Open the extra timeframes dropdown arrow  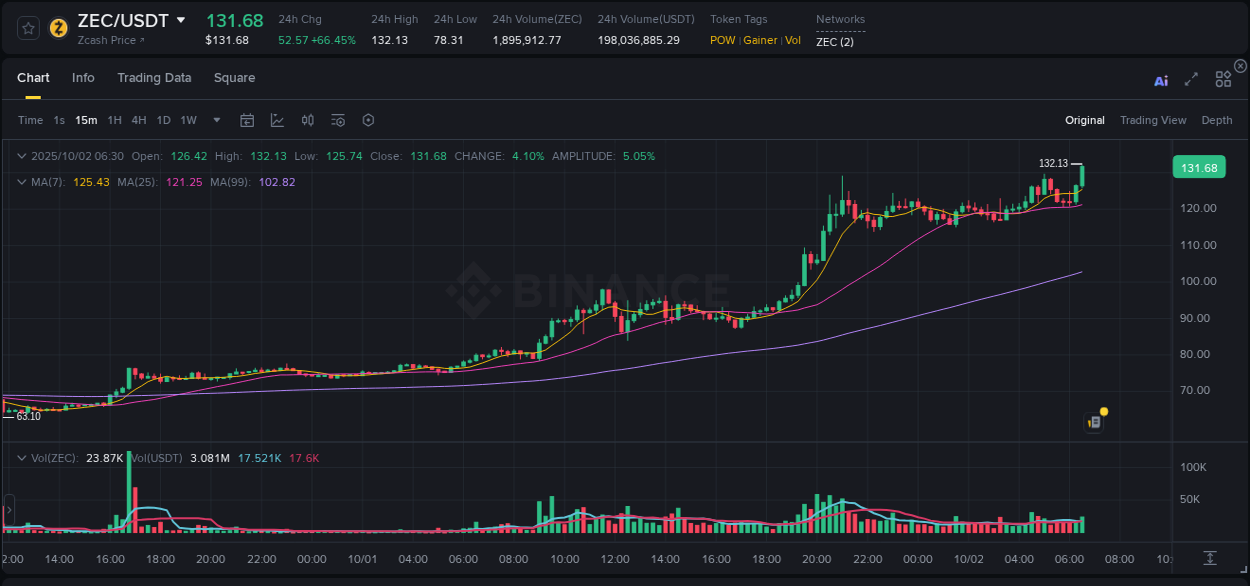[215, 119]
